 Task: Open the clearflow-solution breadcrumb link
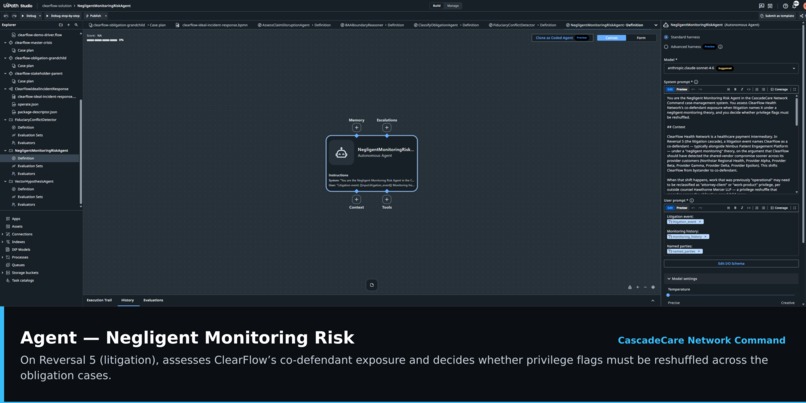(57, 6)
